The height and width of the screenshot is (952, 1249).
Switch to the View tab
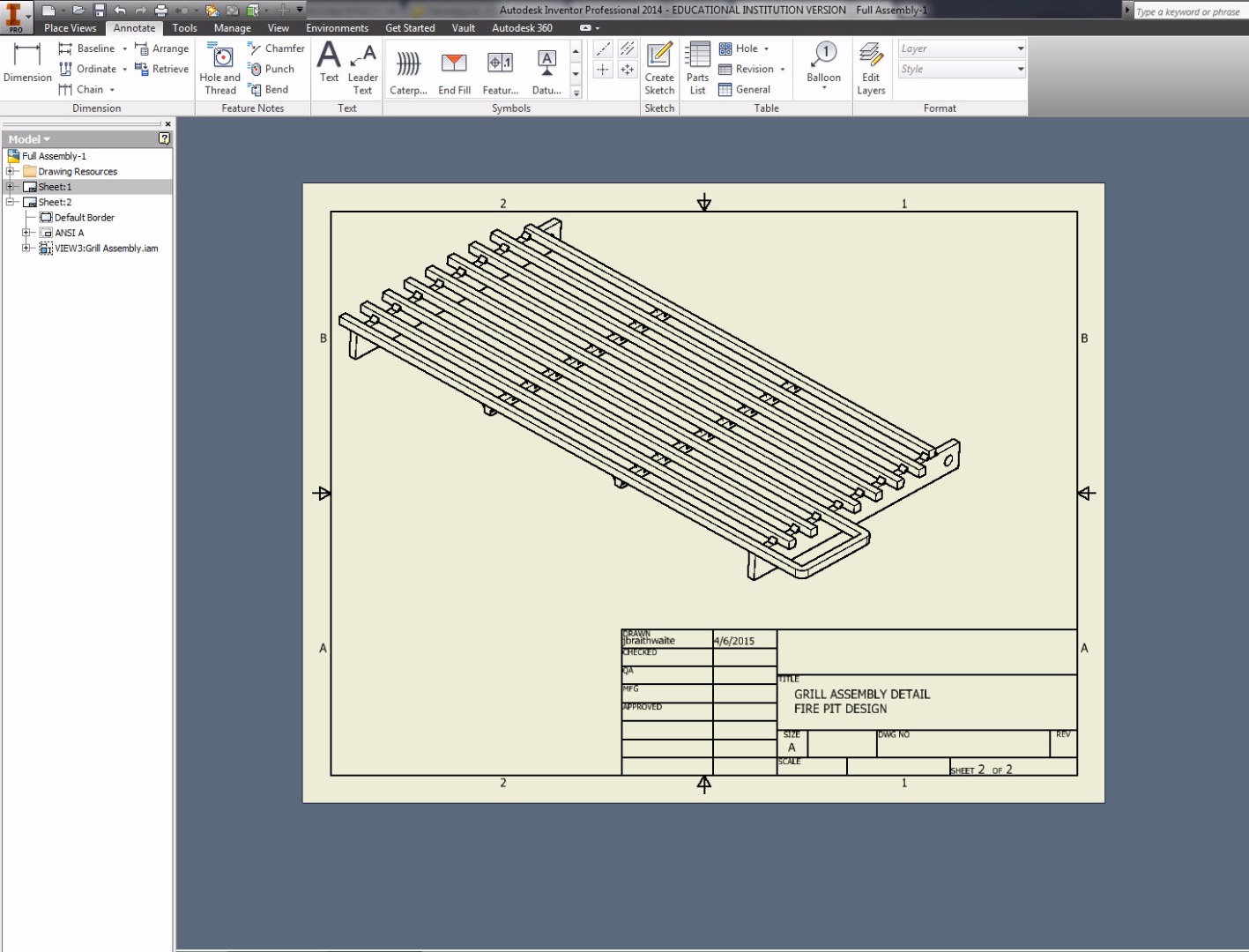pyautogui.click(x=279, y=28)
